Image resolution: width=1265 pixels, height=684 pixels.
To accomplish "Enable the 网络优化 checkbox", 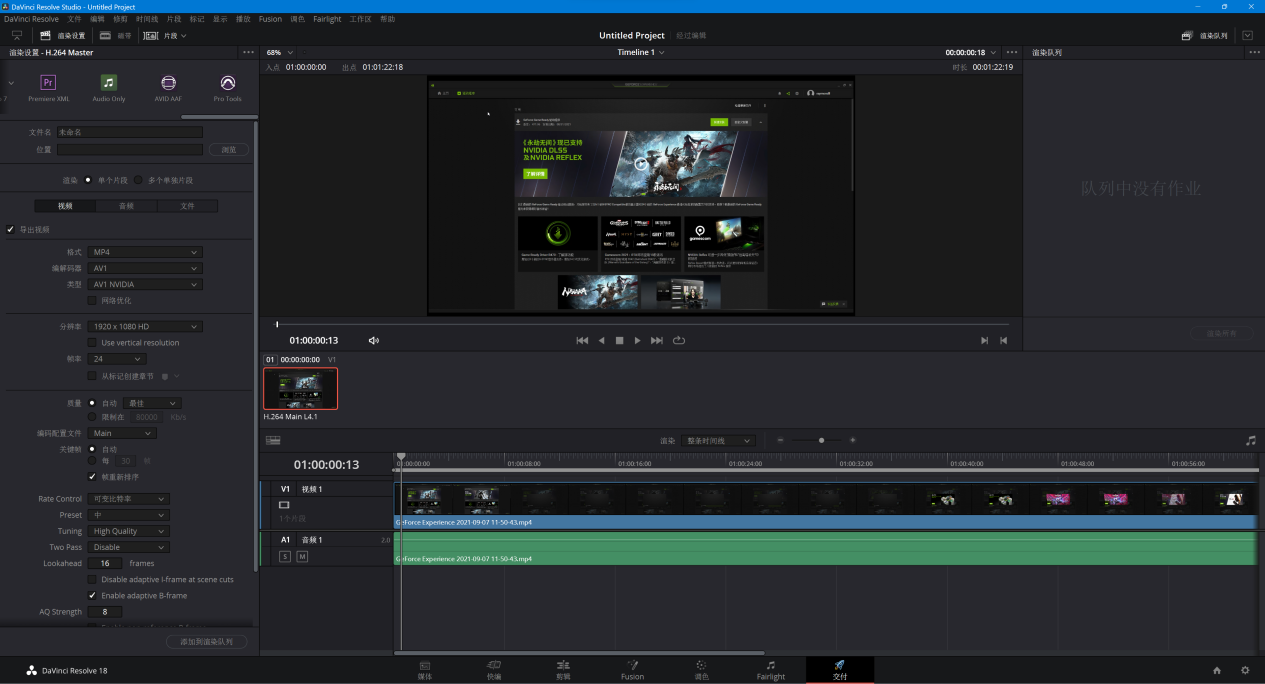I will coord(93,300).
